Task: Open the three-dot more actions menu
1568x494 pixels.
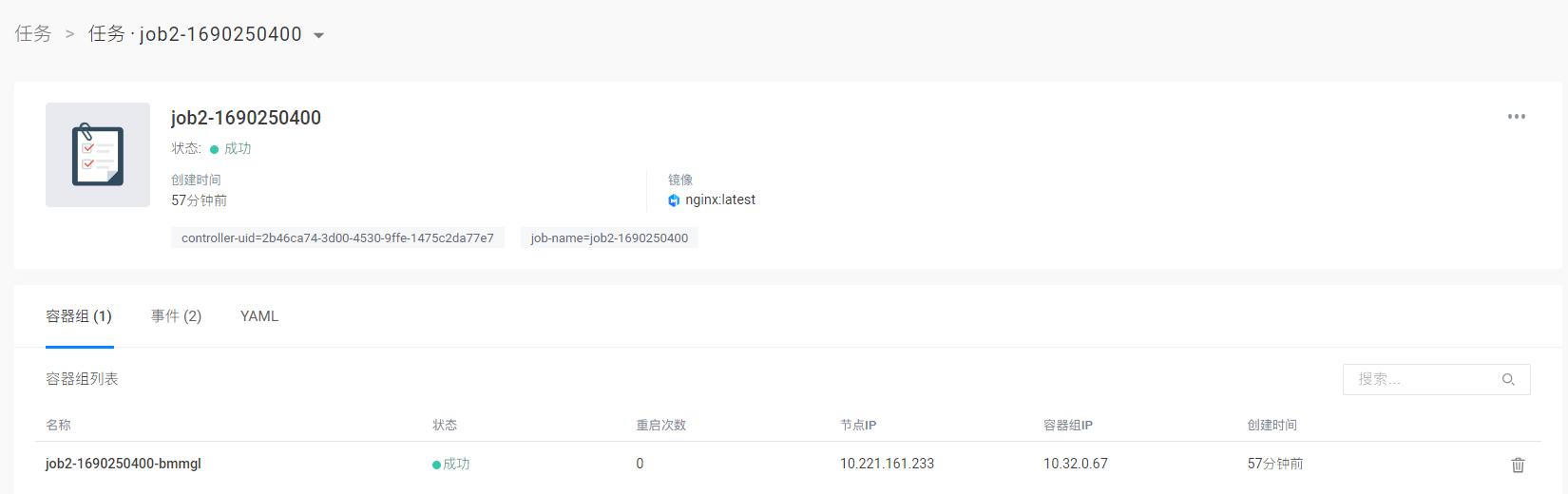Action: click(x=1516, y=117)
